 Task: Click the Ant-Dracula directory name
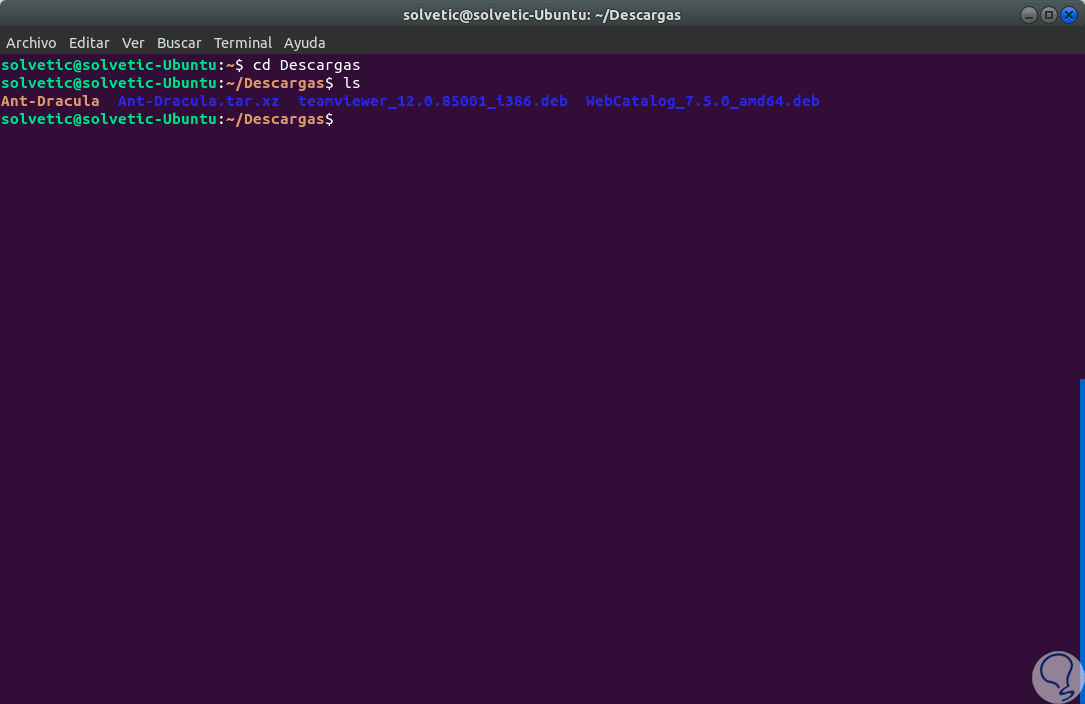coord(50,101)
